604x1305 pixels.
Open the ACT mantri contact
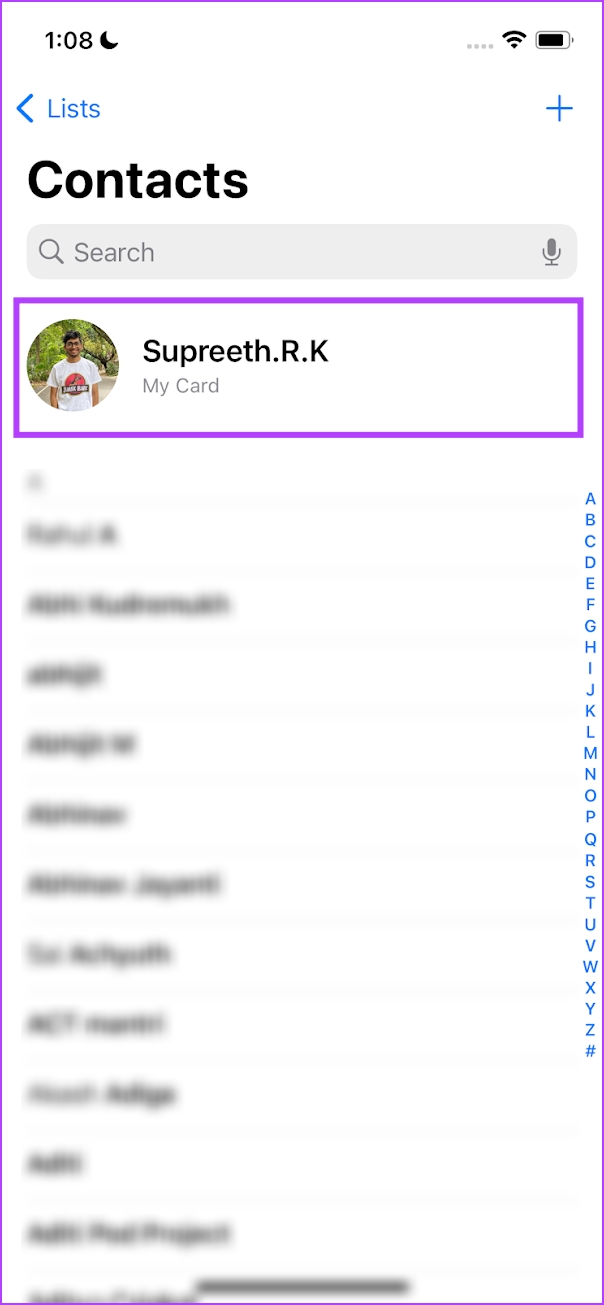(290, 1024)
